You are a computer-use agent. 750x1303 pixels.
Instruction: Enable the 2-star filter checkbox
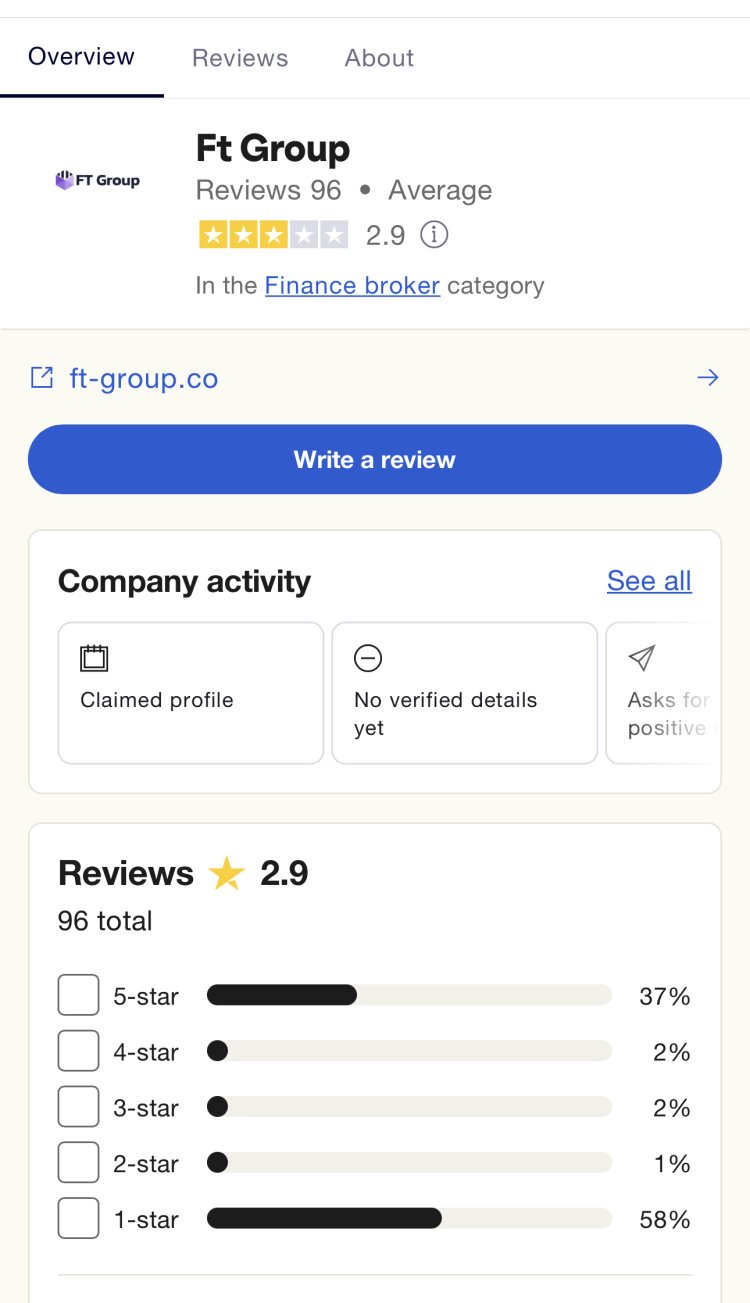tap(79, 1163)
